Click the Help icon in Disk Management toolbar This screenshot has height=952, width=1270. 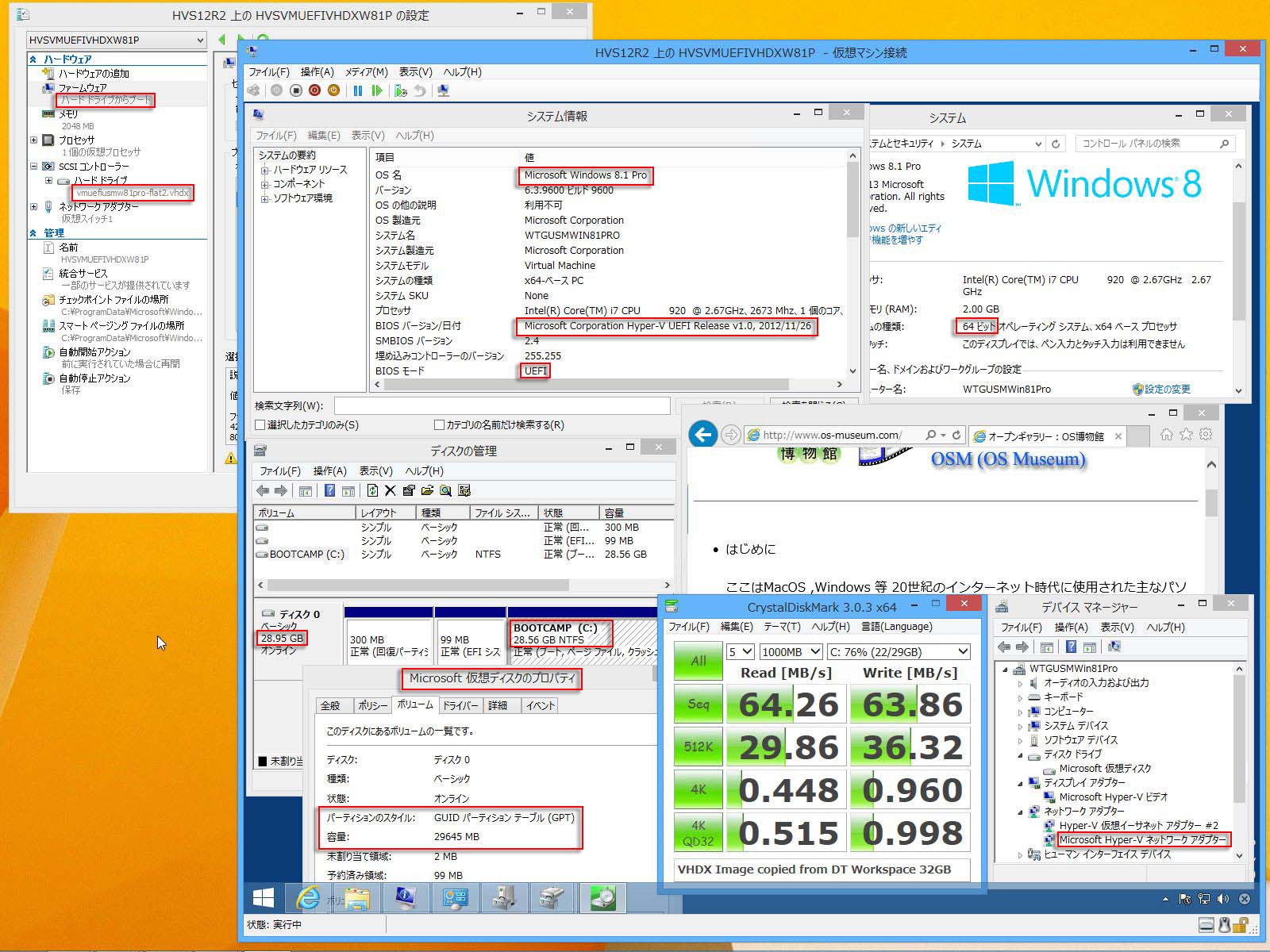click(329, 490)
